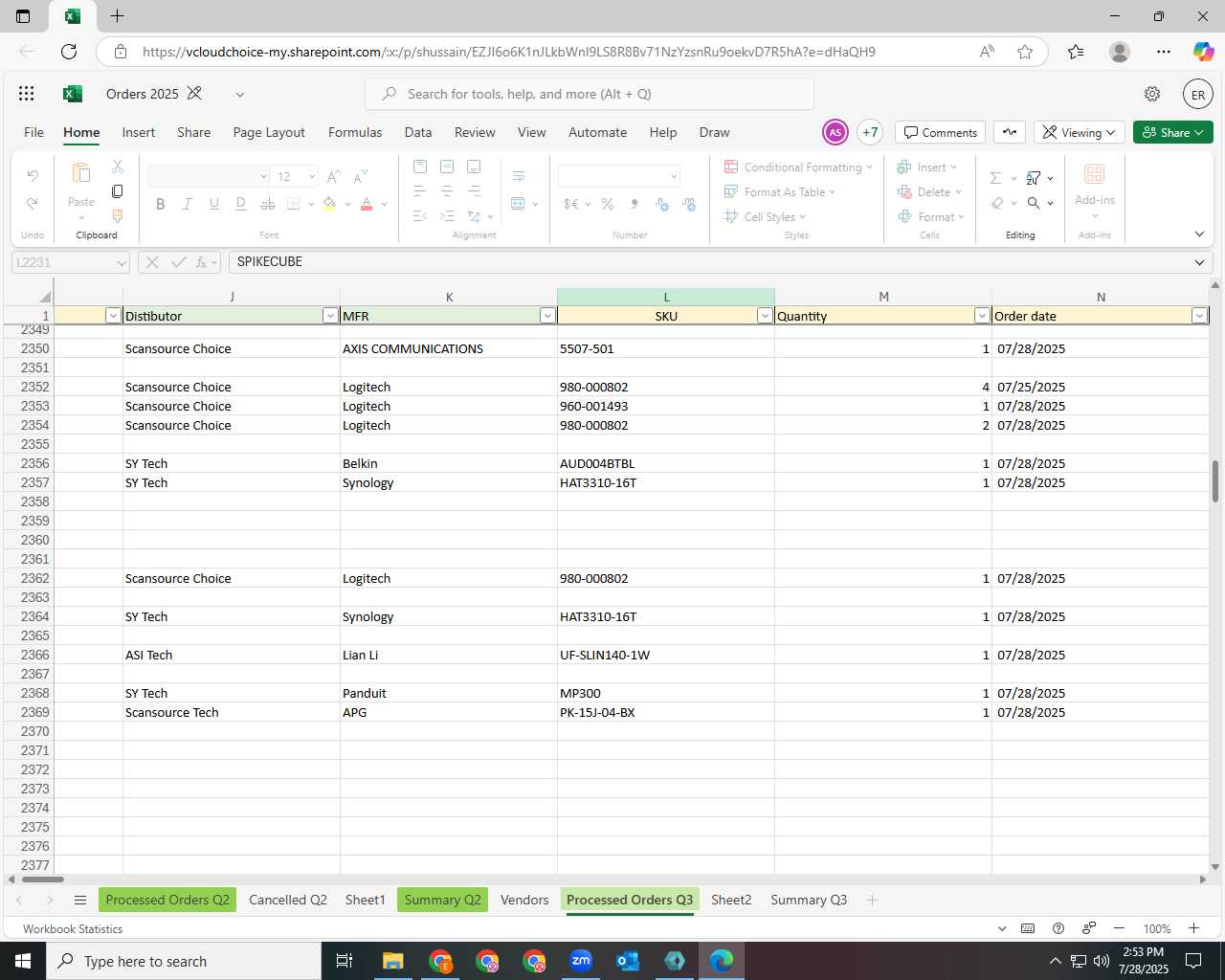The width and height of the screenshot is (1225, 980).
Task: Click the zoom in plus button
Action: [1194, 928]
